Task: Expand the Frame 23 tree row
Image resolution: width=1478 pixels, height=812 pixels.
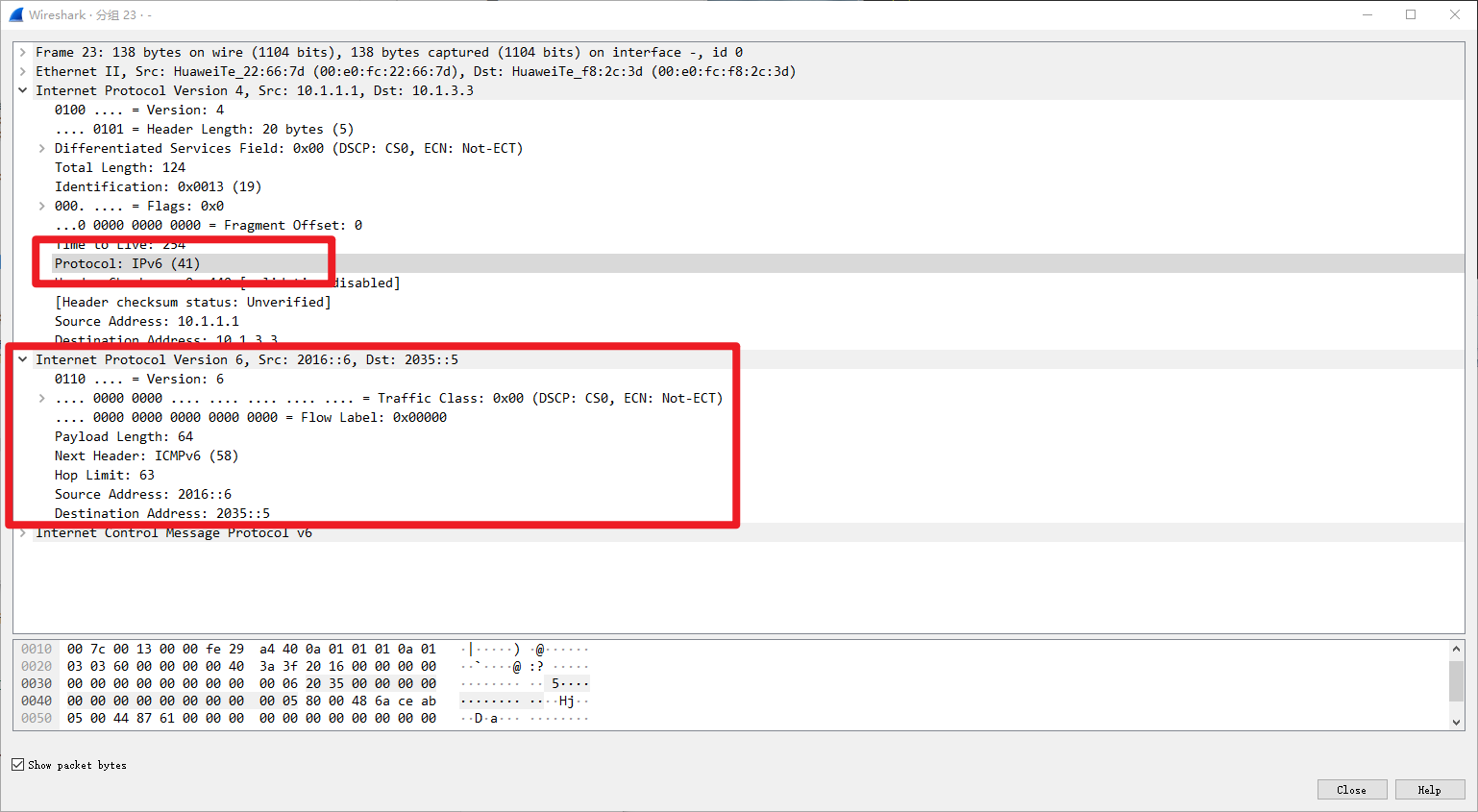Action: [x=23, y=53]
